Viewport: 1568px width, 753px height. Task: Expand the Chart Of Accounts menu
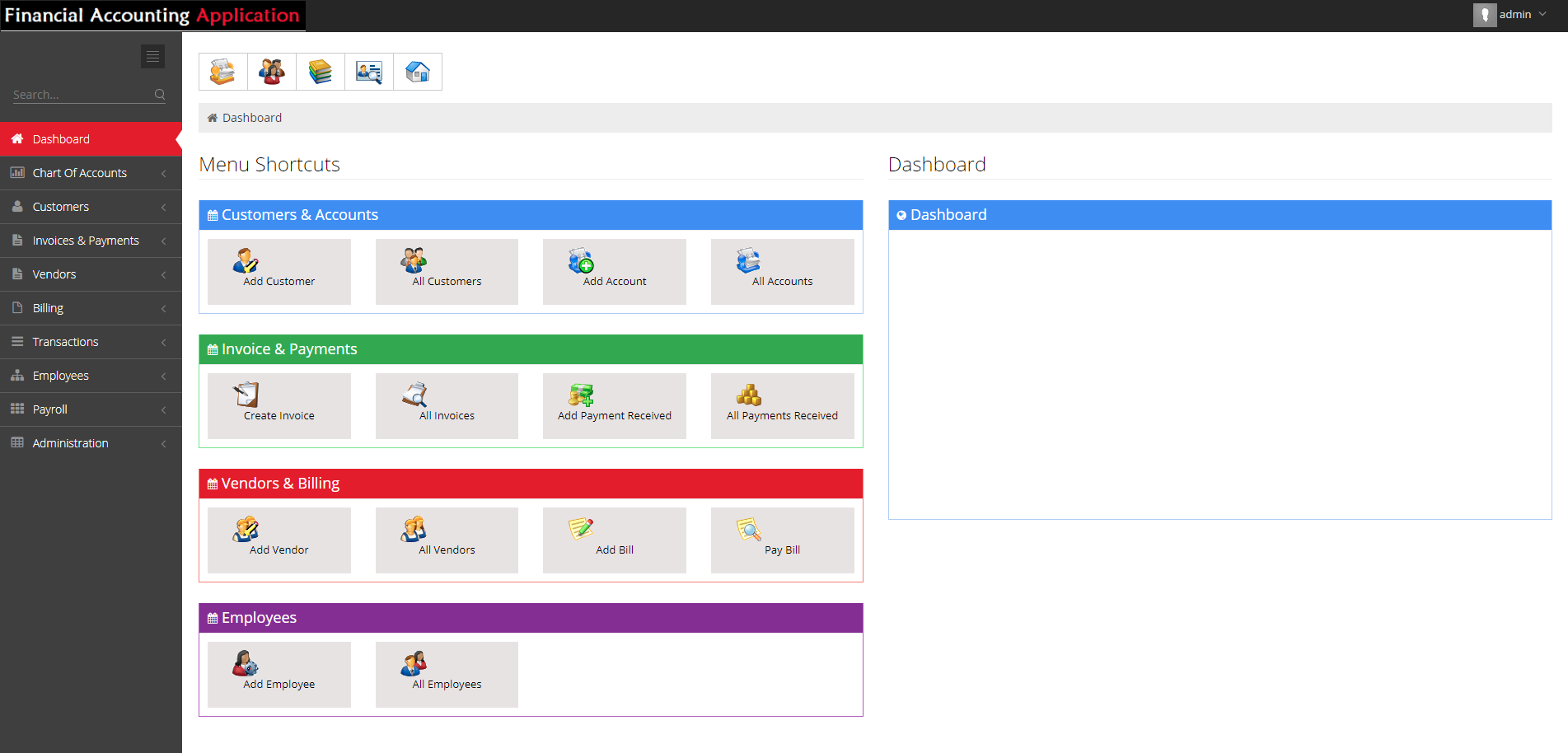[79, 173]
